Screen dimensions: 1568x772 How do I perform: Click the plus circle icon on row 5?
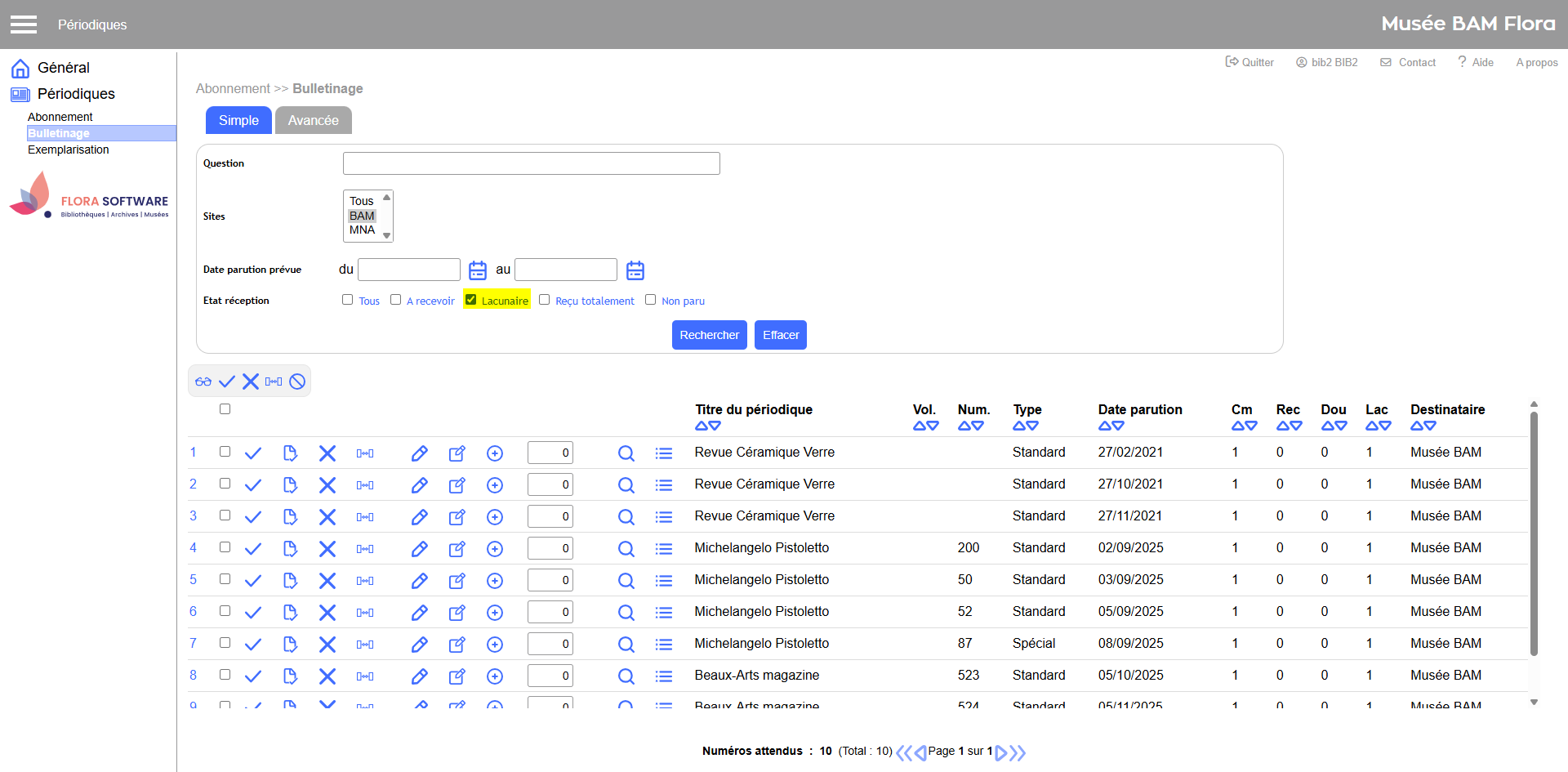click(x=495, y=581)
